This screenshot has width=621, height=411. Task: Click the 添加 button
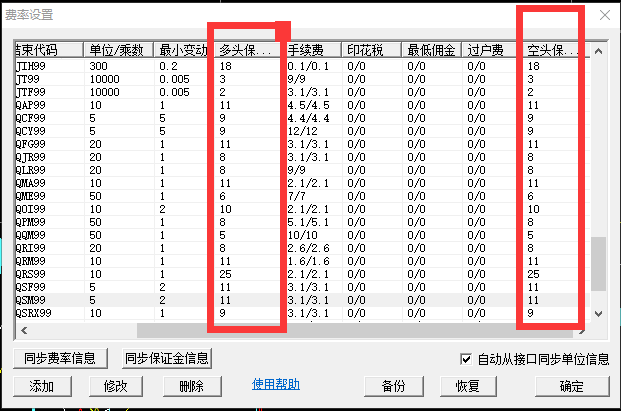pyautogui.click(x=42, y=386)
